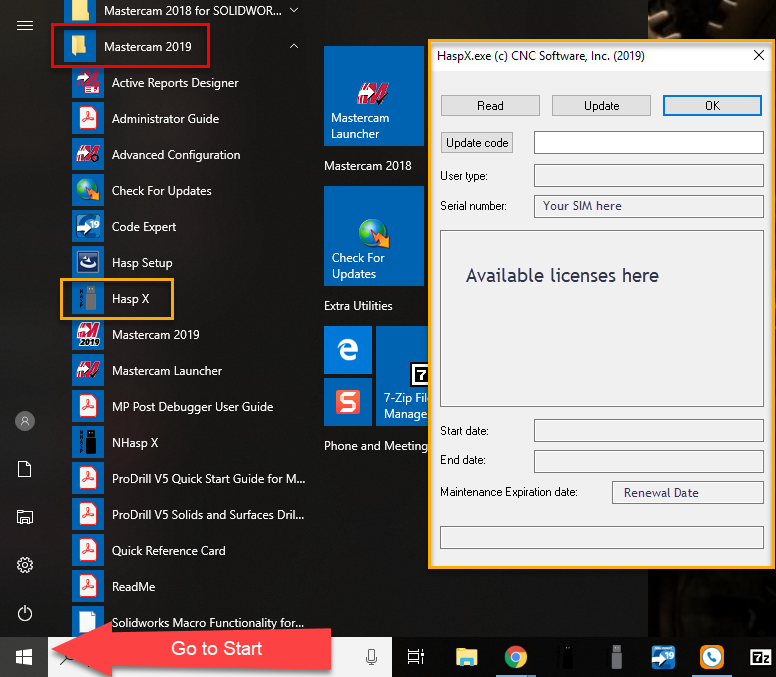Click the End date field

click(648, 461)
